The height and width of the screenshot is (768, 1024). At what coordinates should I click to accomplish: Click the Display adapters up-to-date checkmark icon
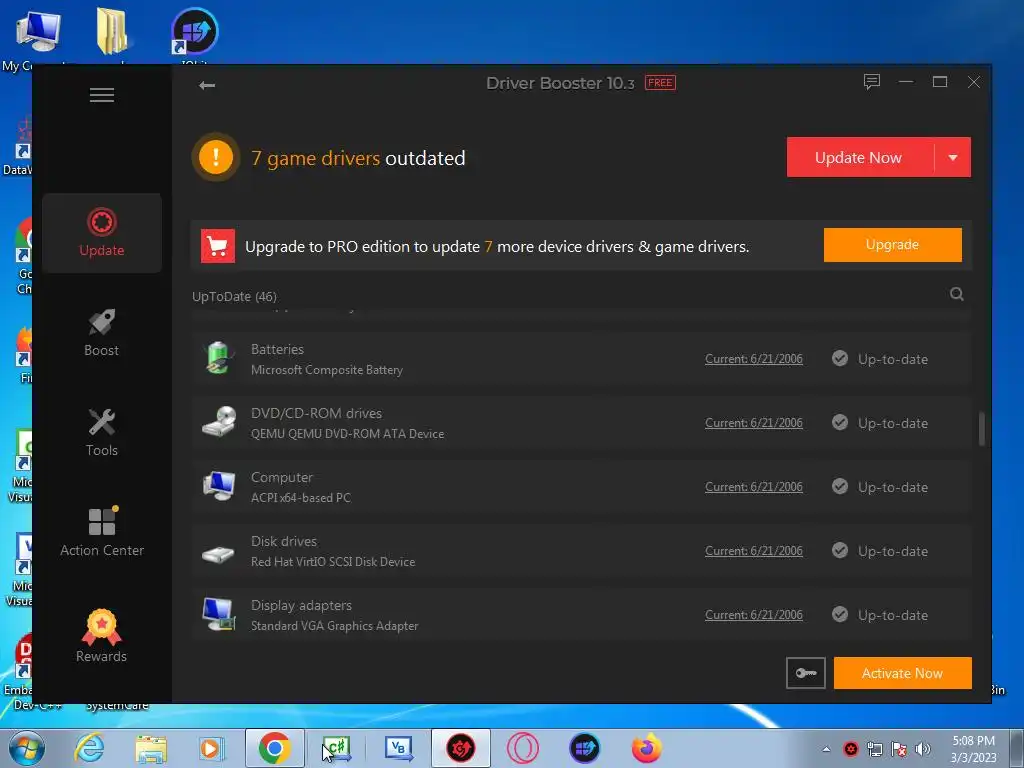[x=840, y=615]
